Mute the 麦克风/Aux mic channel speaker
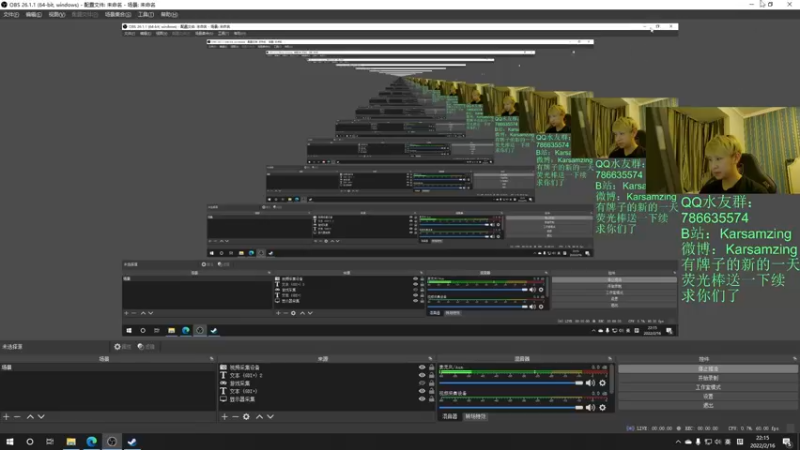The height and width of the screenshot is (450, 800). point(590,383)
